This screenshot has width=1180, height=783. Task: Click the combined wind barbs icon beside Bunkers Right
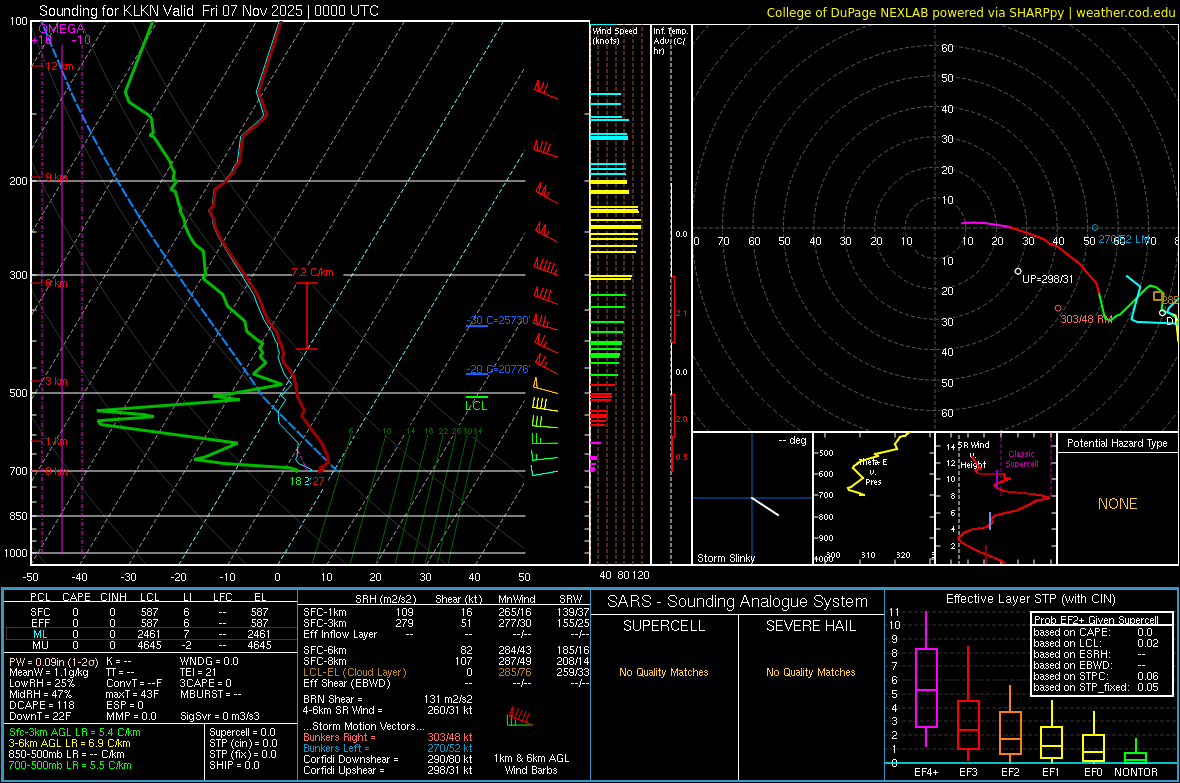click(519, 717)
